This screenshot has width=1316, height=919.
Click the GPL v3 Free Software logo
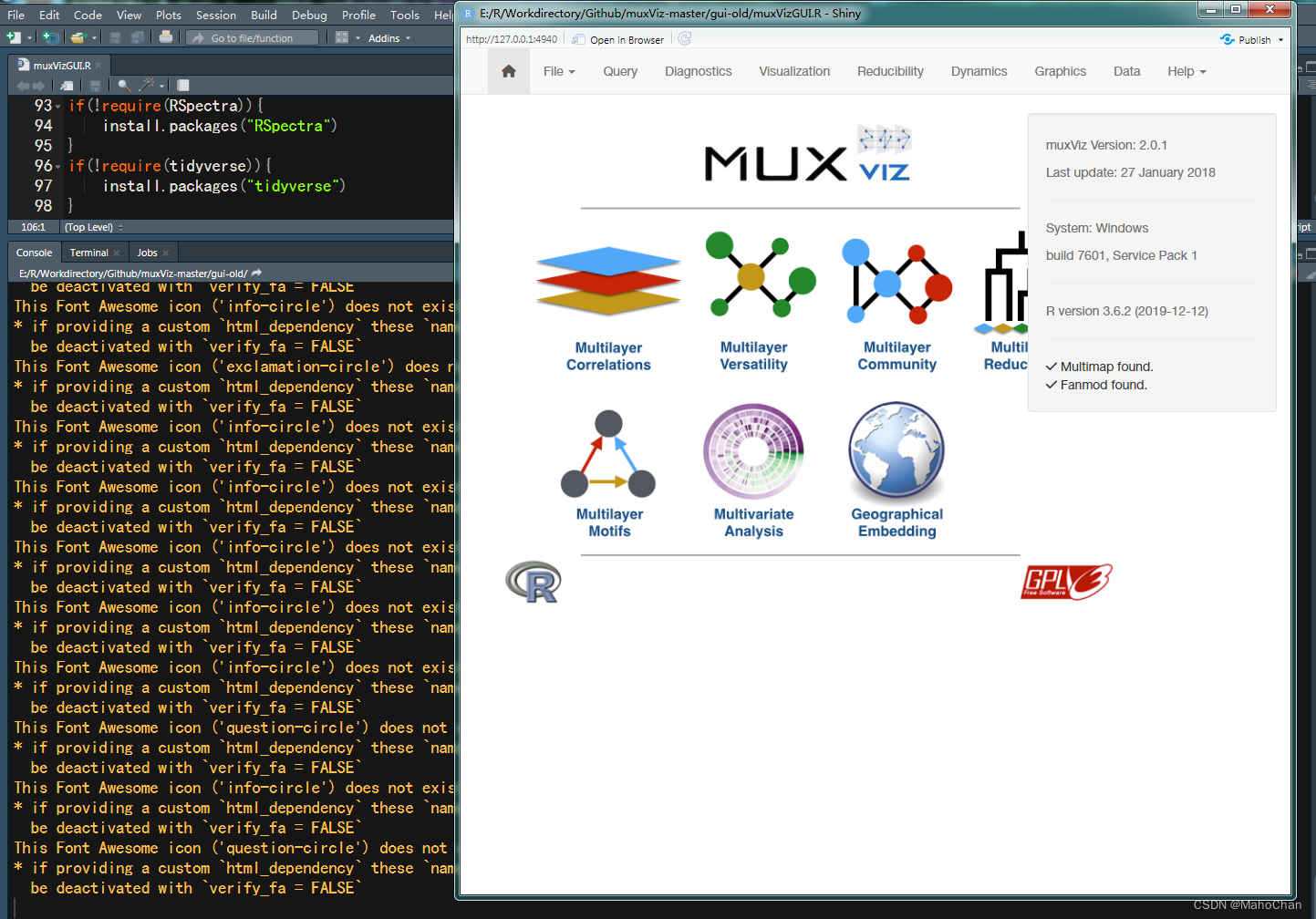point(1064,582)
